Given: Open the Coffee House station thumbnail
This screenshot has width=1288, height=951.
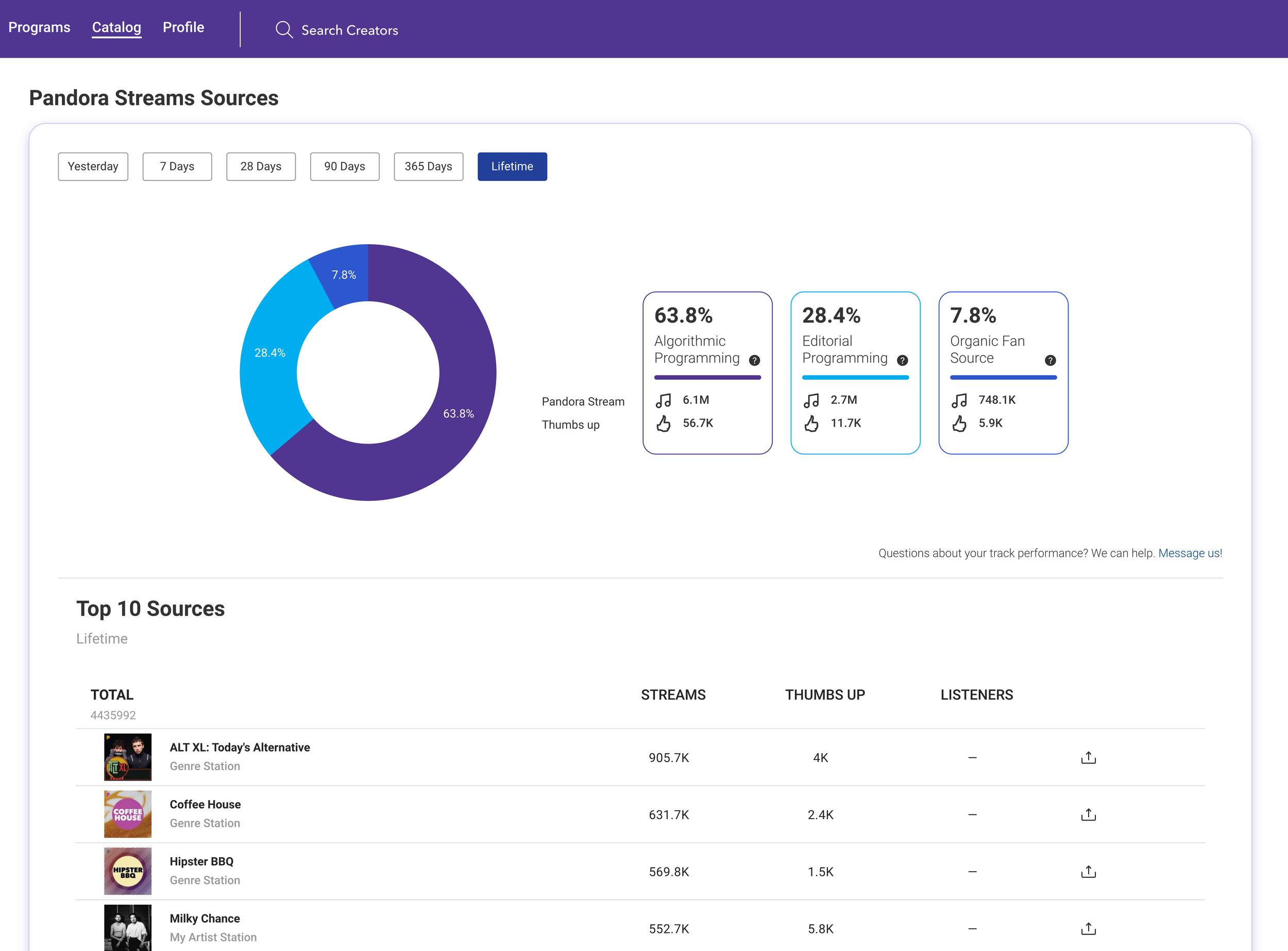Looking at the screenshot, I should pos(127,814).
